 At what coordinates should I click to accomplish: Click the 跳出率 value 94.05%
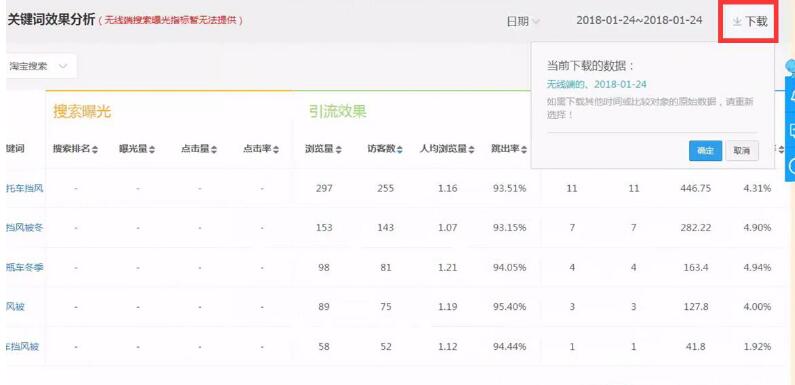coord(510,267)
